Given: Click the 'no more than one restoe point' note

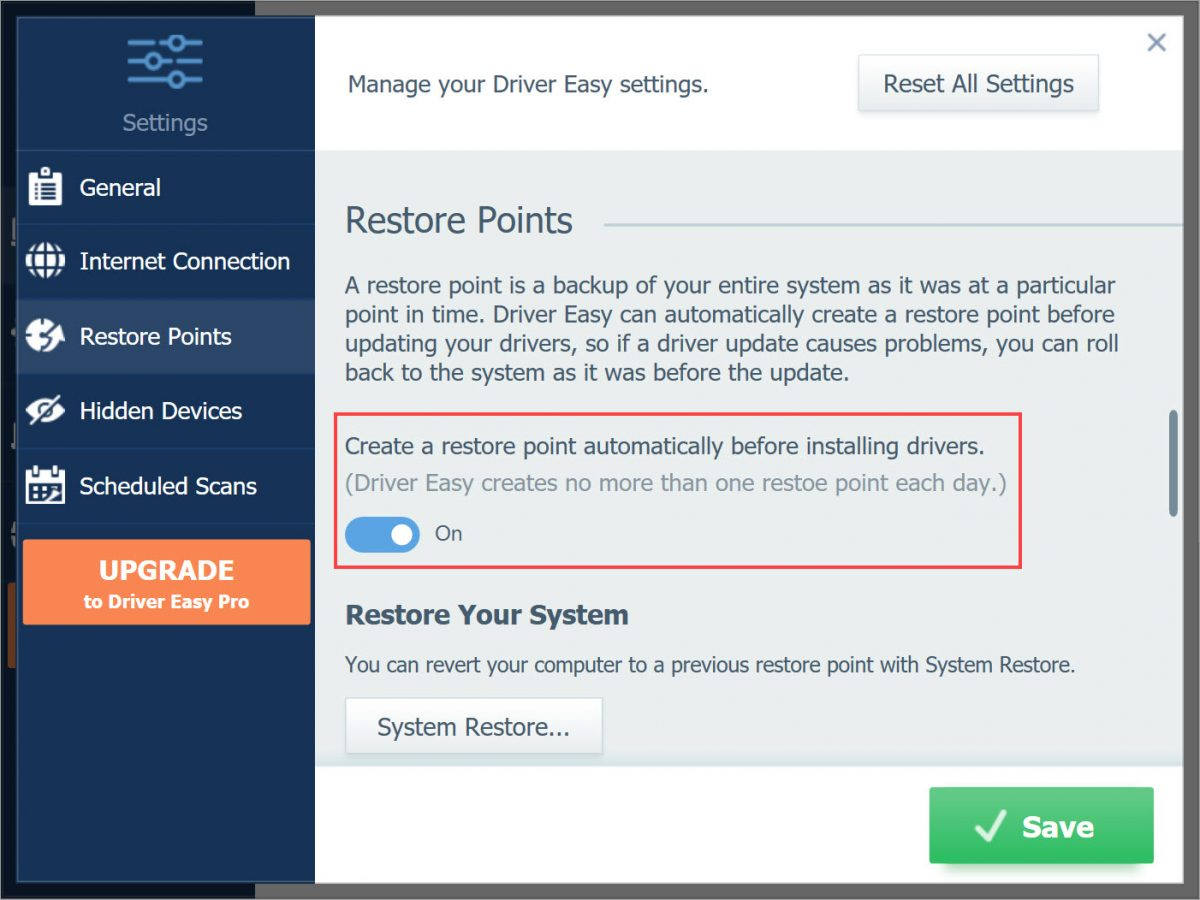Looking at the screenshot, I should pos(676,484).
